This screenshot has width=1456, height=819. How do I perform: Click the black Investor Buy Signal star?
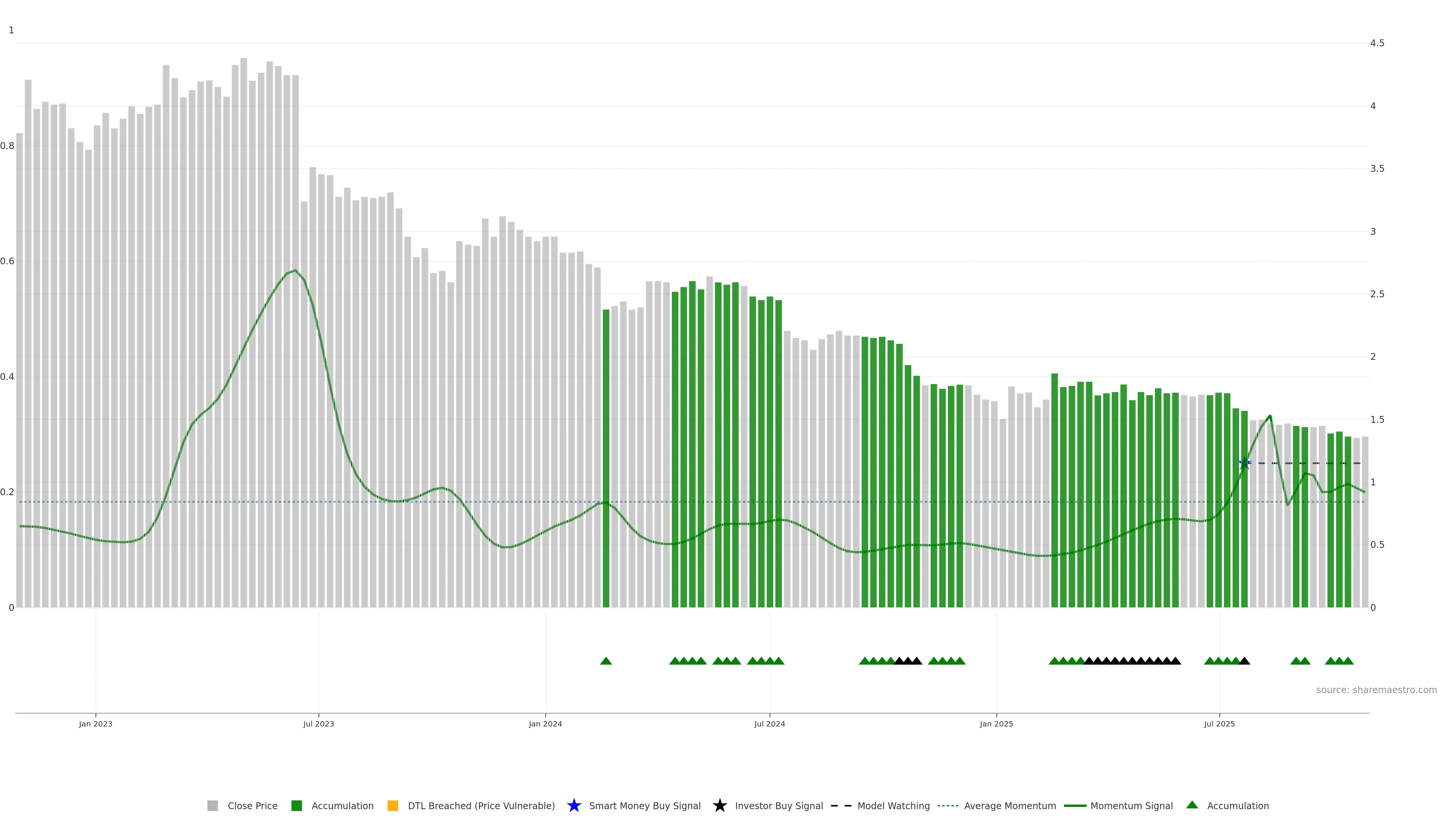[x=720, y=805]
